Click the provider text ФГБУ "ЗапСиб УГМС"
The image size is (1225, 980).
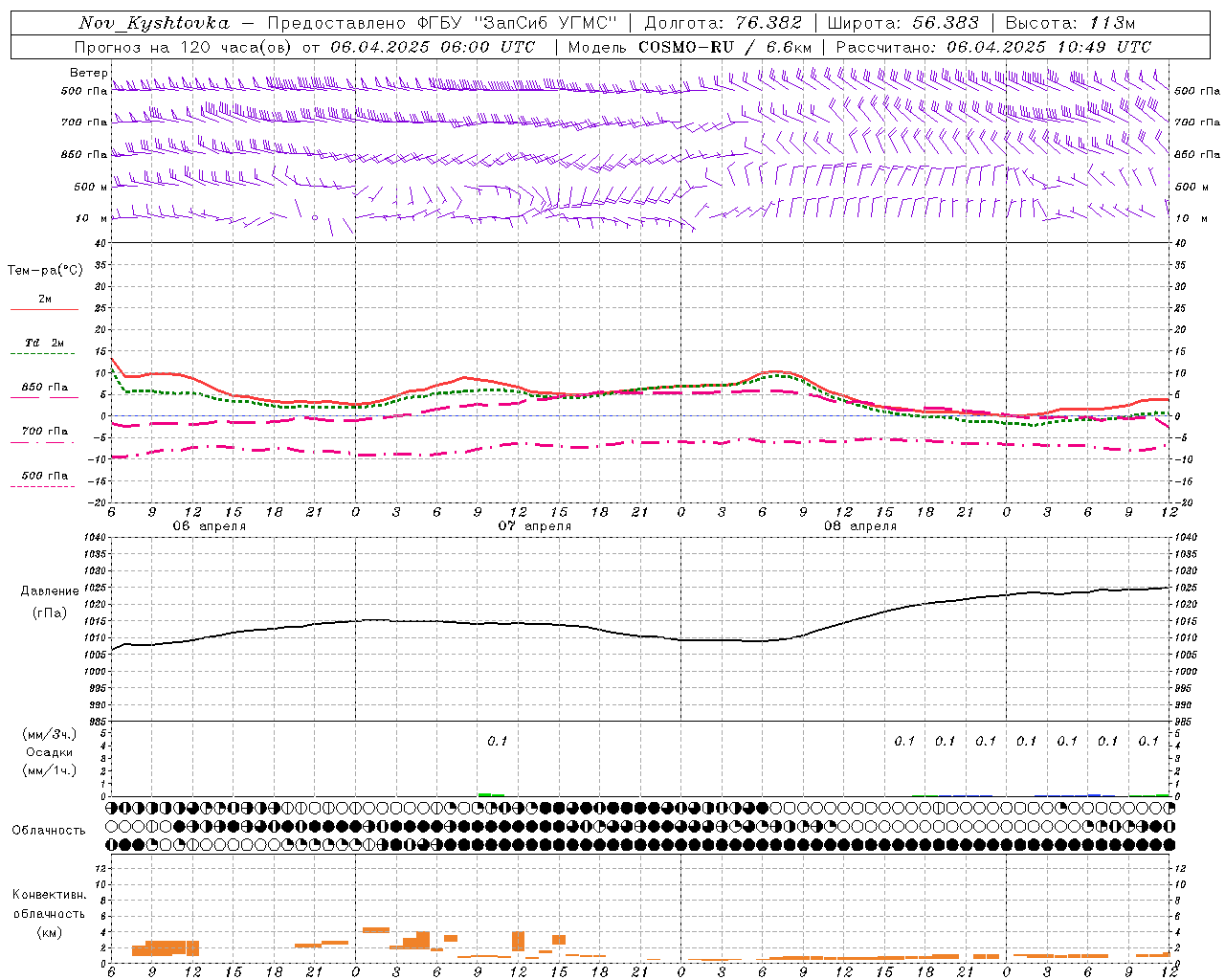coord(518,23)
